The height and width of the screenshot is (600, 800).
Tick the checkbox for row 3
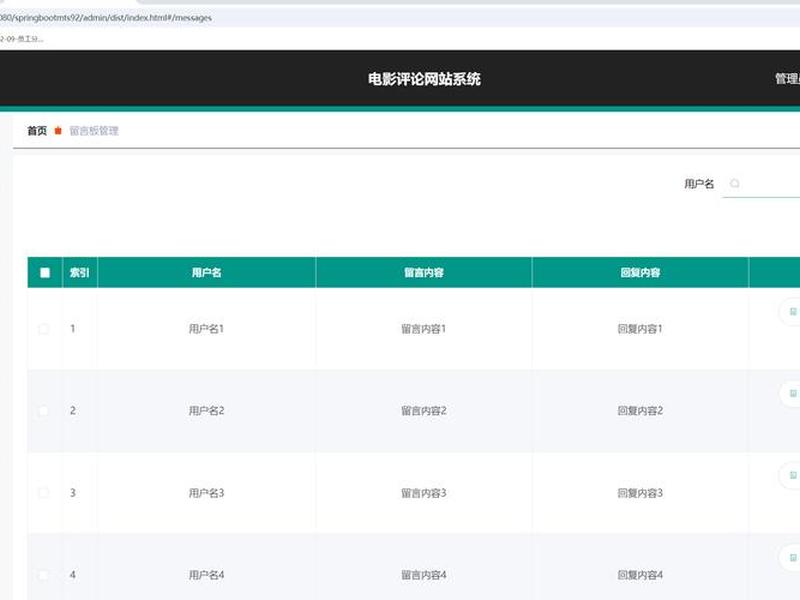[44, 493]
